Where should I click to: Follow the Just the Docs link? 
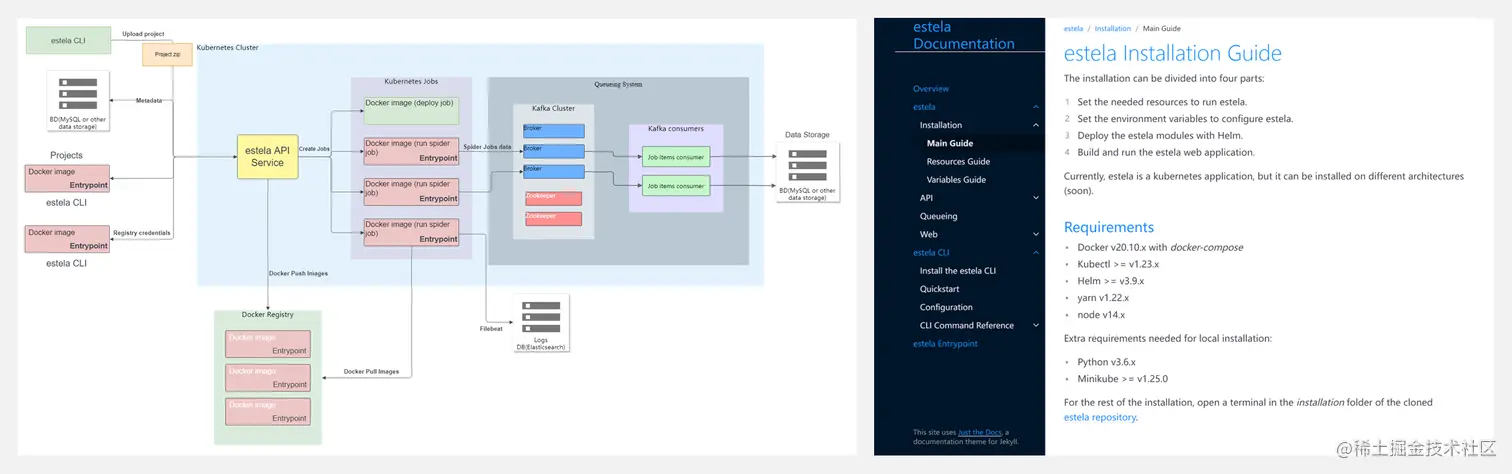[981, 432]
